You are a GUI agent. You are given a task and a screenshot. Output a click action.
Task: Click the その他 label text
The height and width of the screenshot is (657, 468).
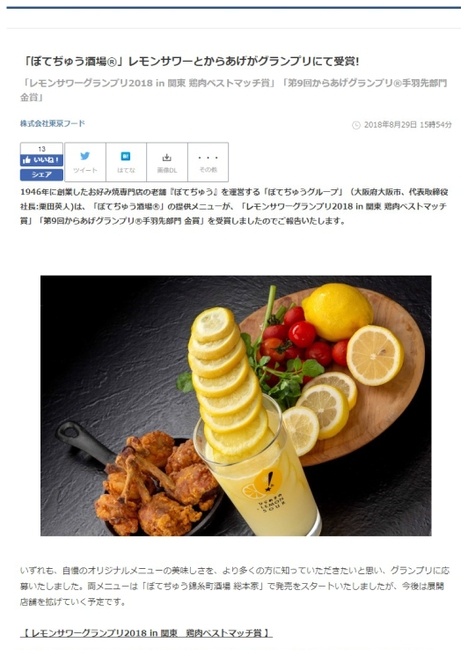click(208, 170)
